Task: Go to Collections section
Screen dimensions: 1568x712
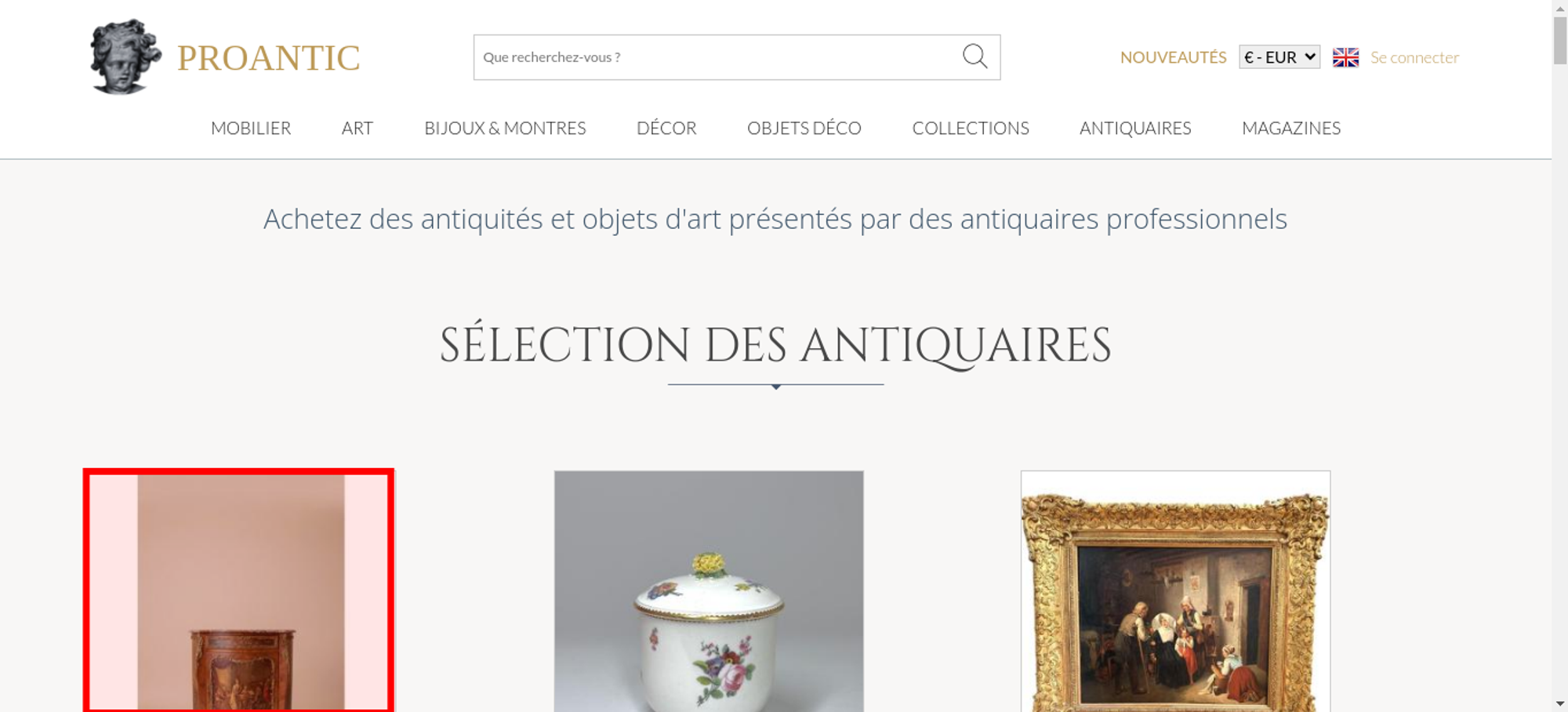Action: point(971,128)
